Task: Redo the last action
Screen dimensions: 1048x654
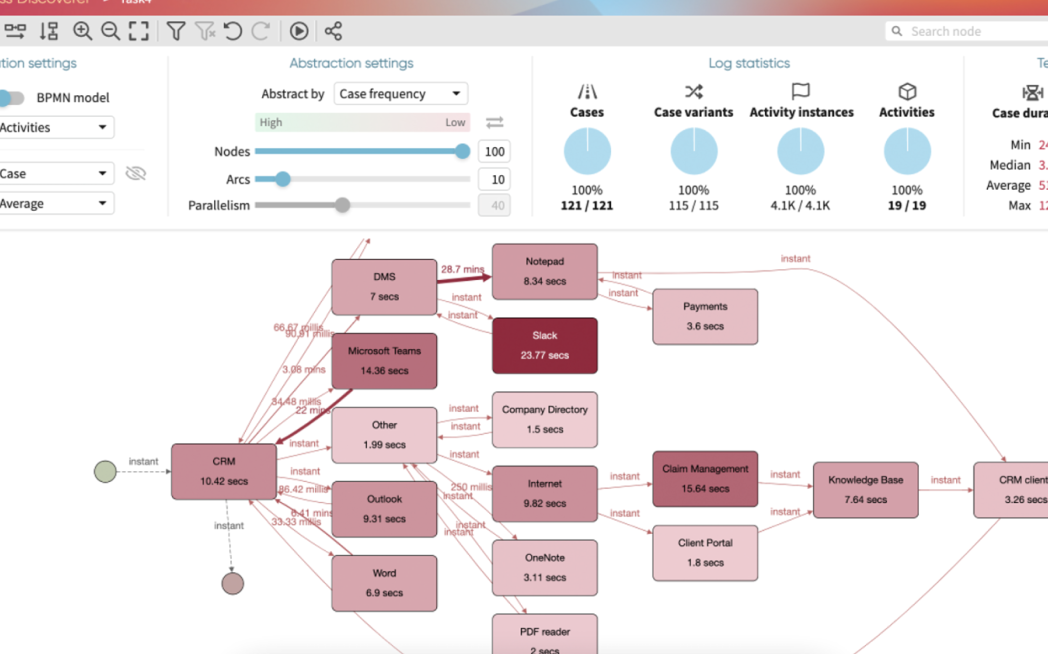Action: tap(261, 31)
